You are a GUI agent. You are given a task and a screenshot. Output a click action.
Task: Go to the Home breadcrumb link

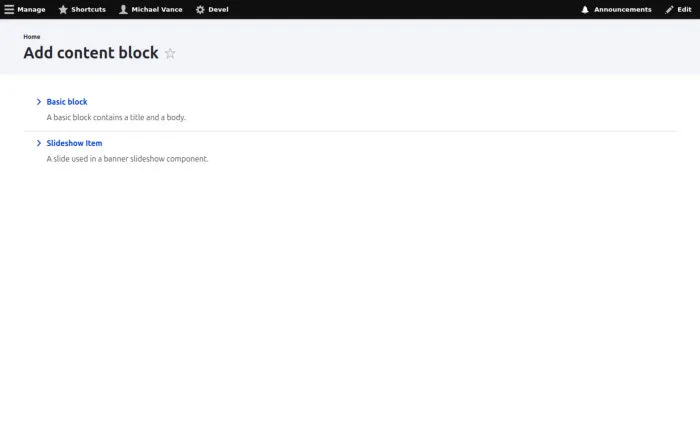(32, 37)
